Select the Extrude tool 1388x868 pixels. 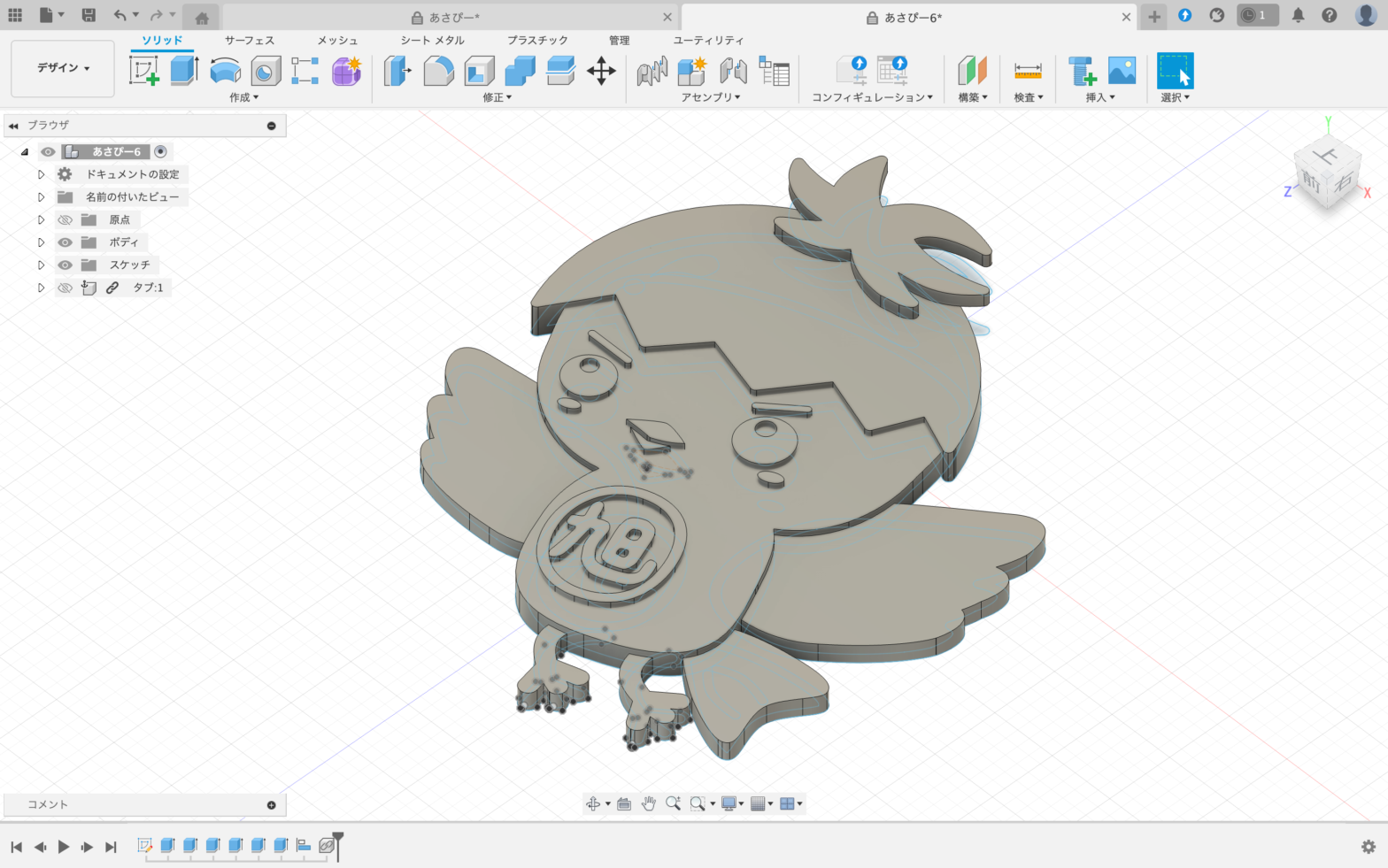184,71
